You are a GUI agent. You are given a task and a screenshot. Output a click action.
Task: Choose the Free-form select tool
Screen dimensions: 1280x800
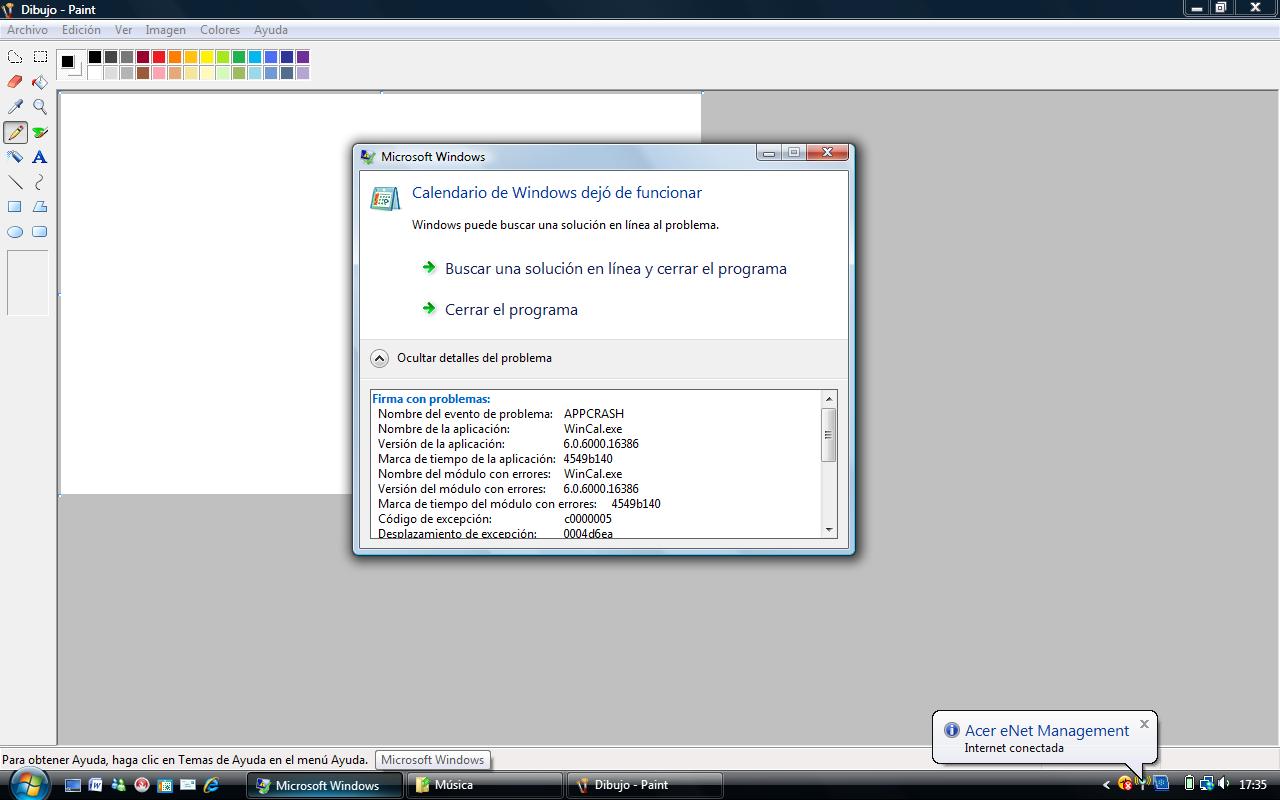(x=15, y=57)
